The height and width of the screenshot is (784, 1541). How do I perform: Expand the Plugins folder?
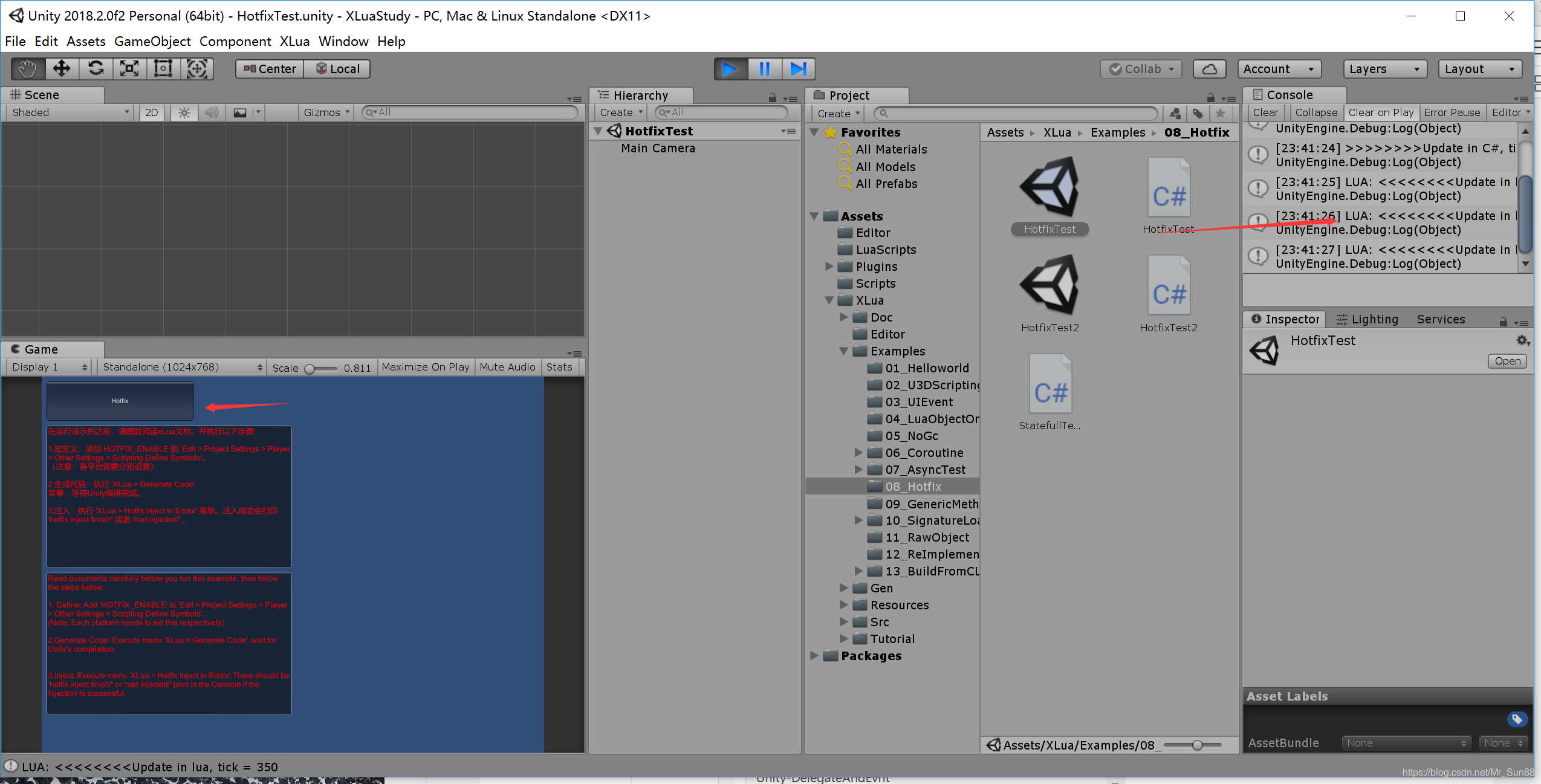[x=829, y=267]
